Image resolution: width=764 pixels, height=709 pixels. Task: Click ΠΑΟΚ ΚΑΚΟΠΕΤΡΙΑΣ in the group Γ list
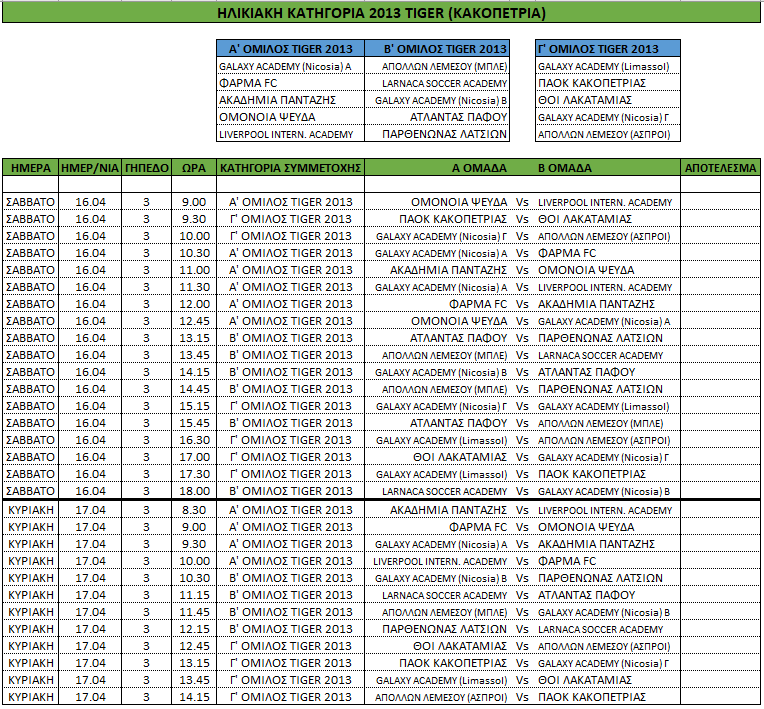592,83
